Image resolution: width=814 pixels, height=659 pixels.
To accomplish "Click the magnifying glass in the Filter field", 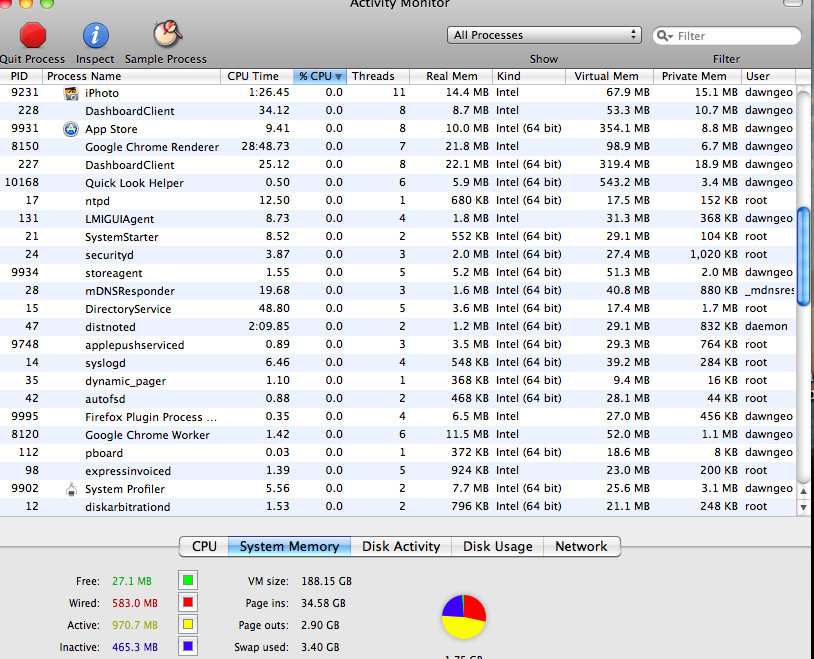I will tap(664, 36).
